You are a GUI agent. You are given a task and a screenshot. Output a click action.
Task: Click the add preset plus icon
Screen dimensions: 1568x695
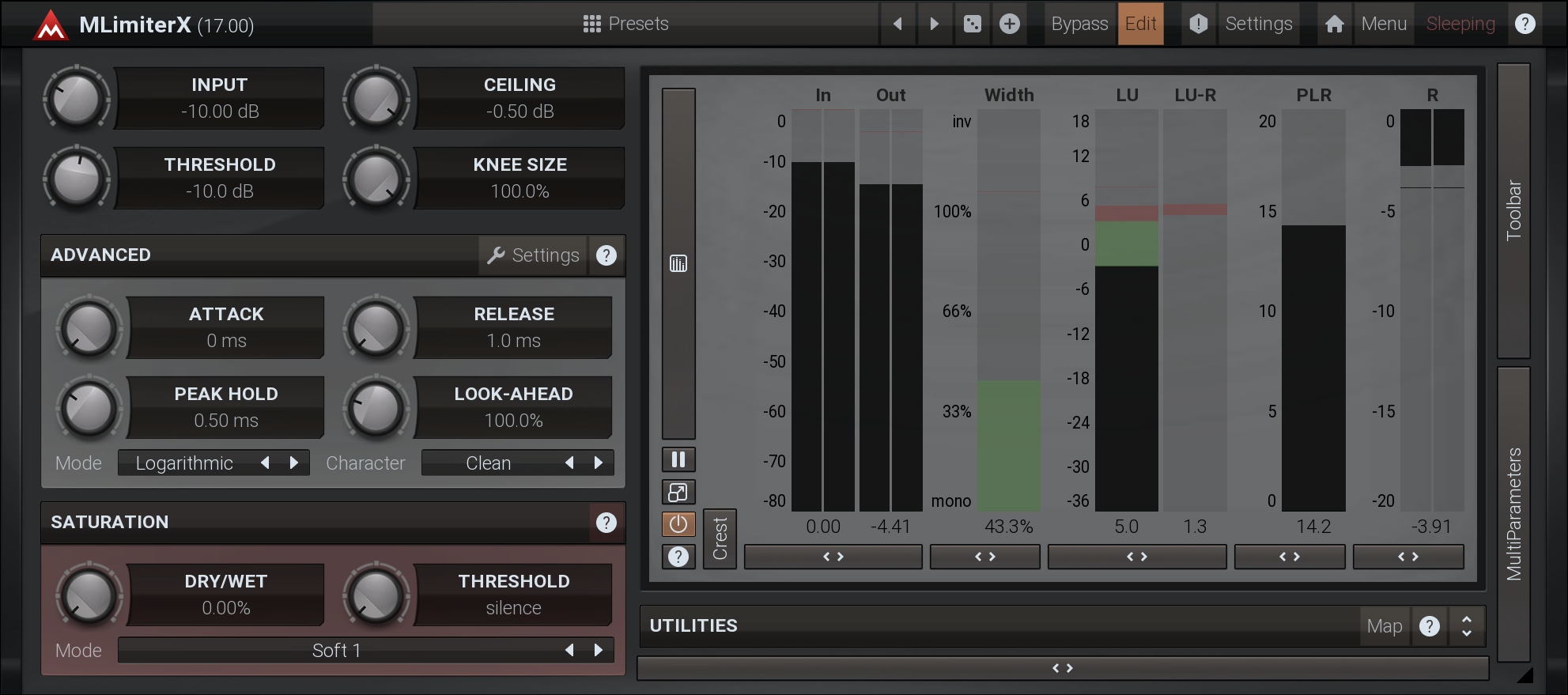[1010, 24]
